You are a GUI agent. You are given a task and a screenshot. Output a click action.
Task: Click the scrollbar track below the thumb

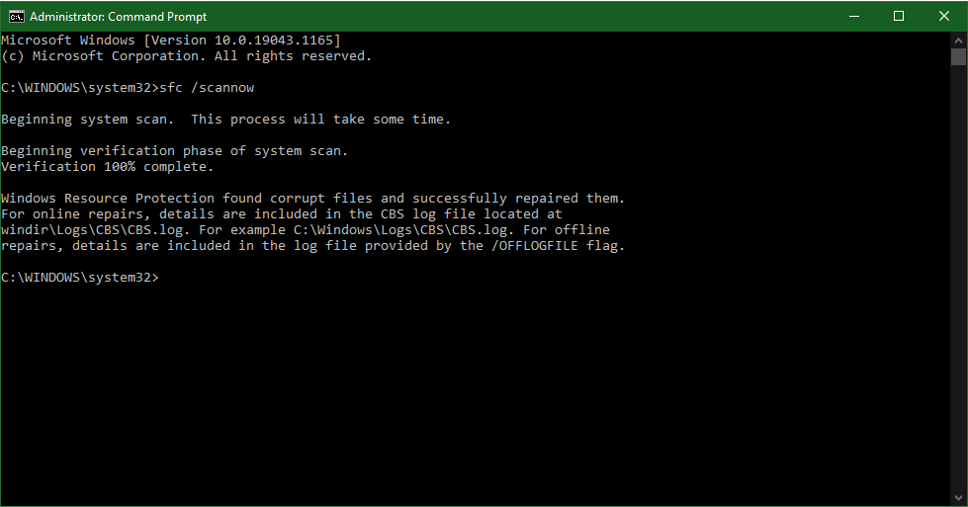tap(958, 278)
